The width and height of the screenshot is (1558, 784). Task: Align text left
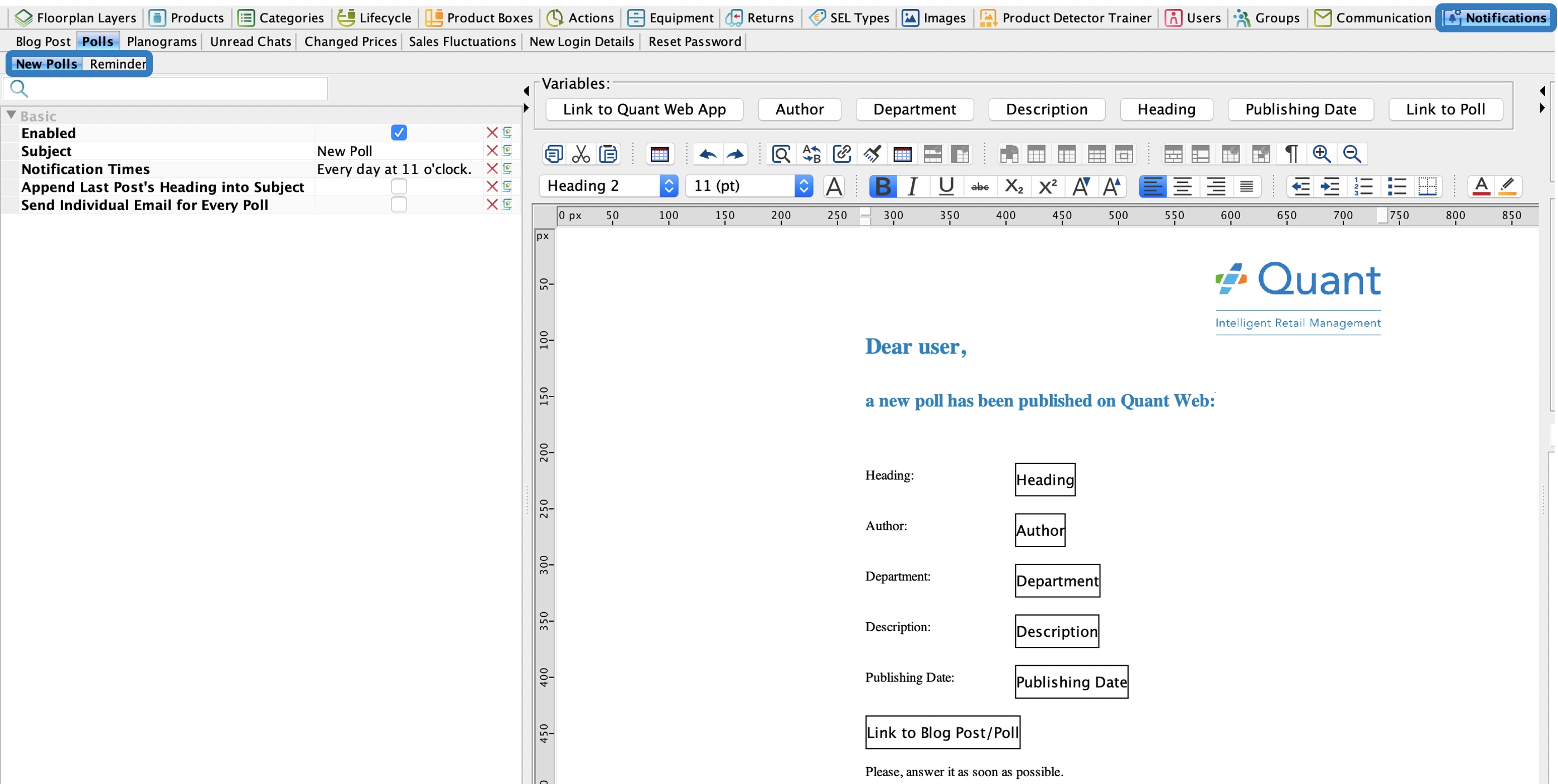pos(1152,186)
